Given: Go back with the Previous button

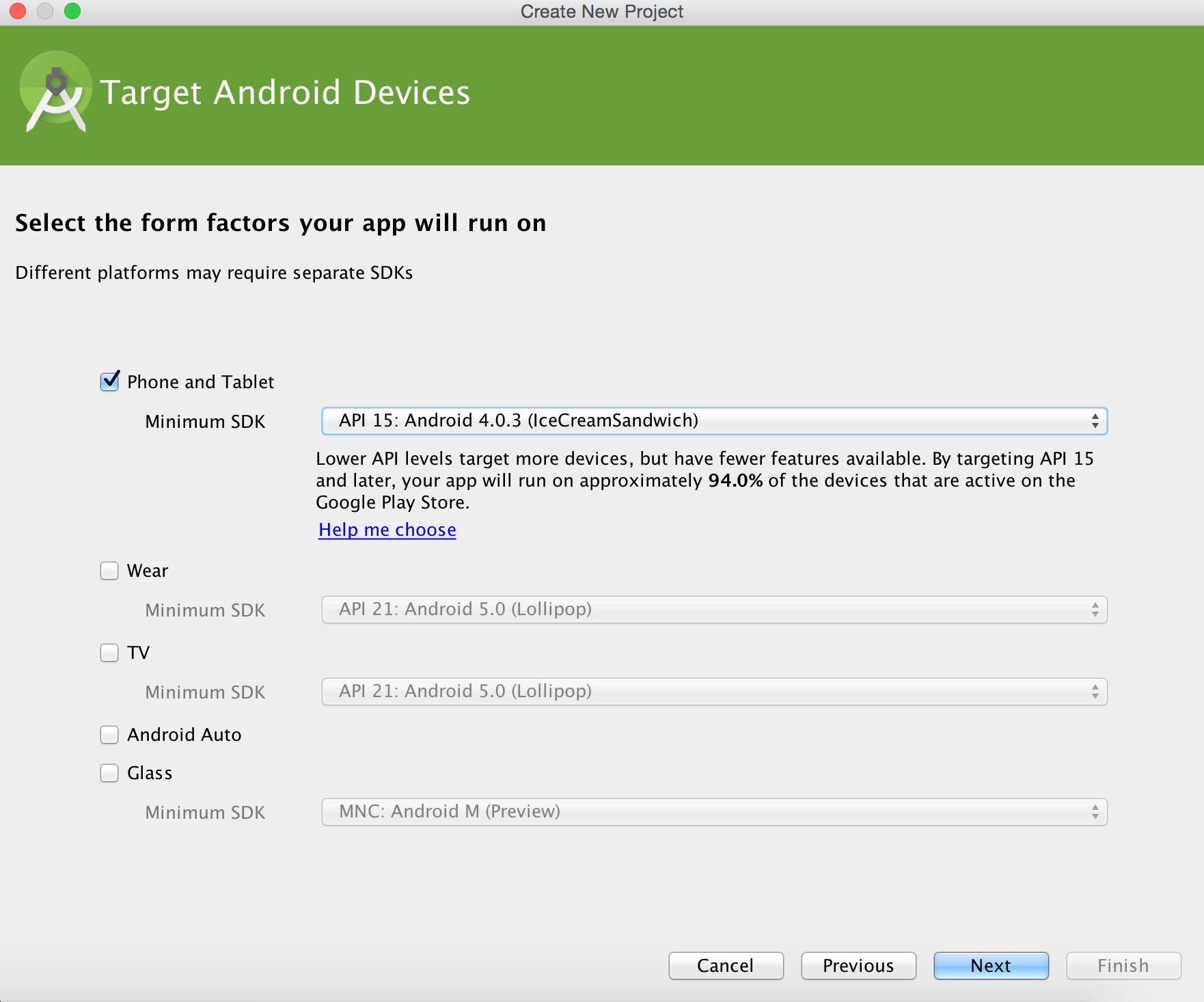Looking at the screenshot, I should point(858,966).
